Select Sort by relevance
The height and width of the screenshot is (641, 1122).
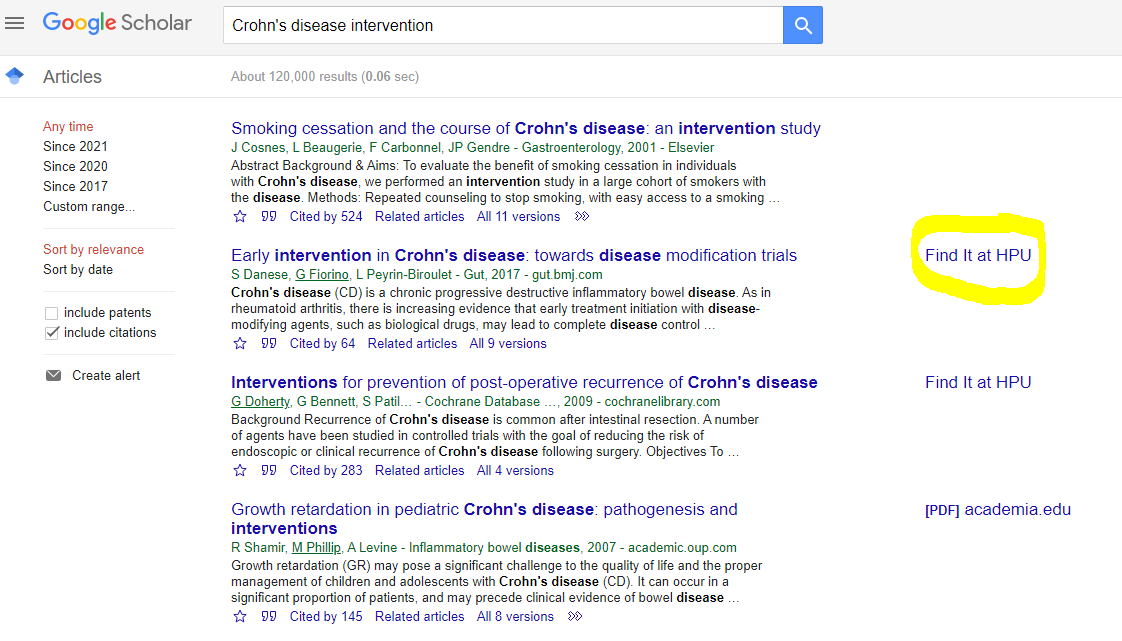coord(93,250)
